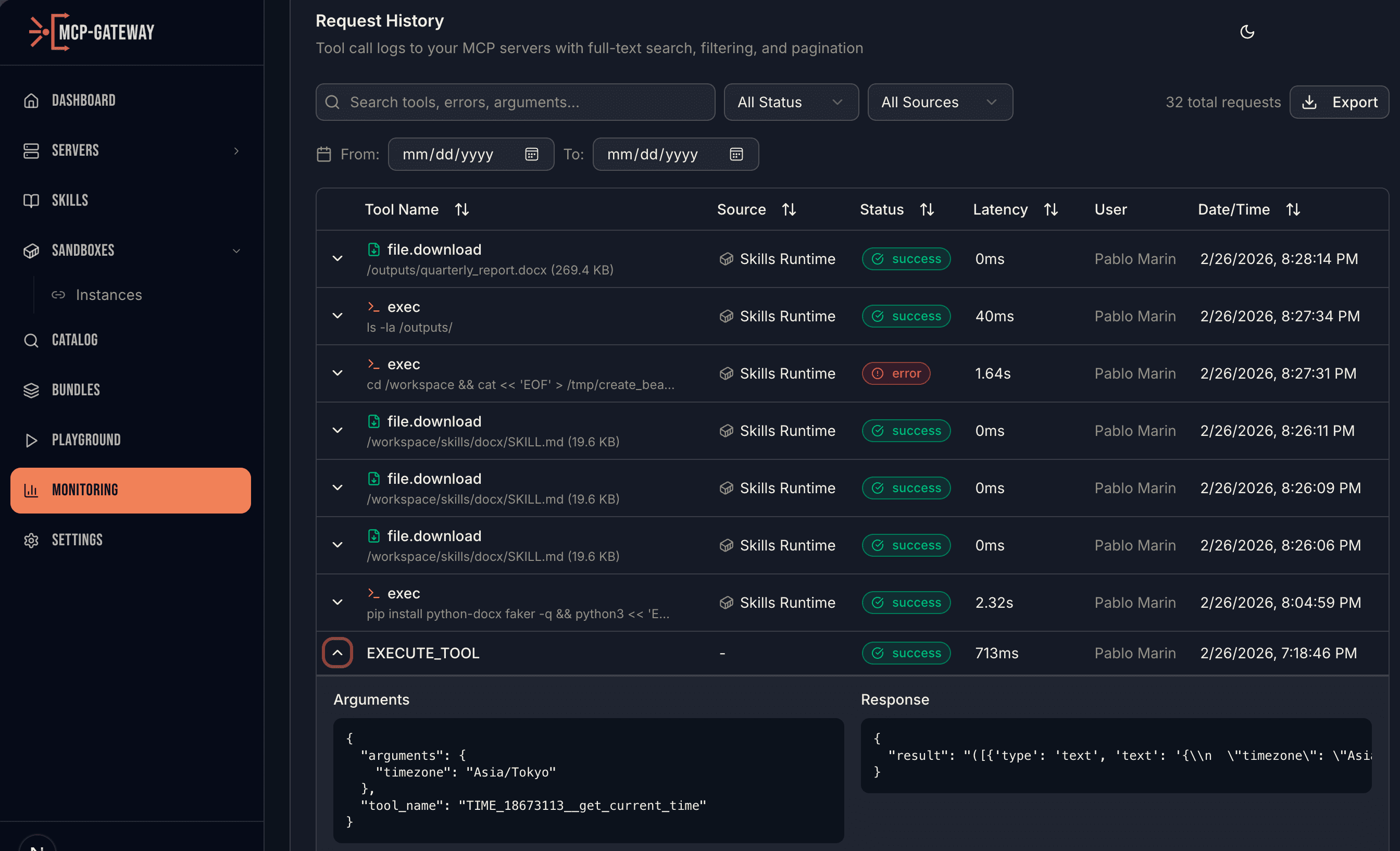This screenshot has height=851, width=1400.
Task: Collapse the expanded EXECUTE_TOOL row
Action: click(x=337, y=653)
